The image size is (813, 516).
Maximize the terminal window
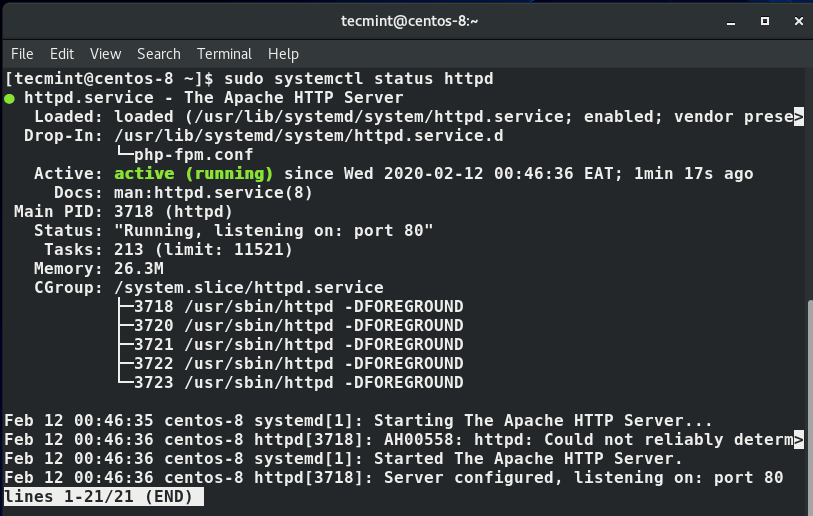[765, 21]
